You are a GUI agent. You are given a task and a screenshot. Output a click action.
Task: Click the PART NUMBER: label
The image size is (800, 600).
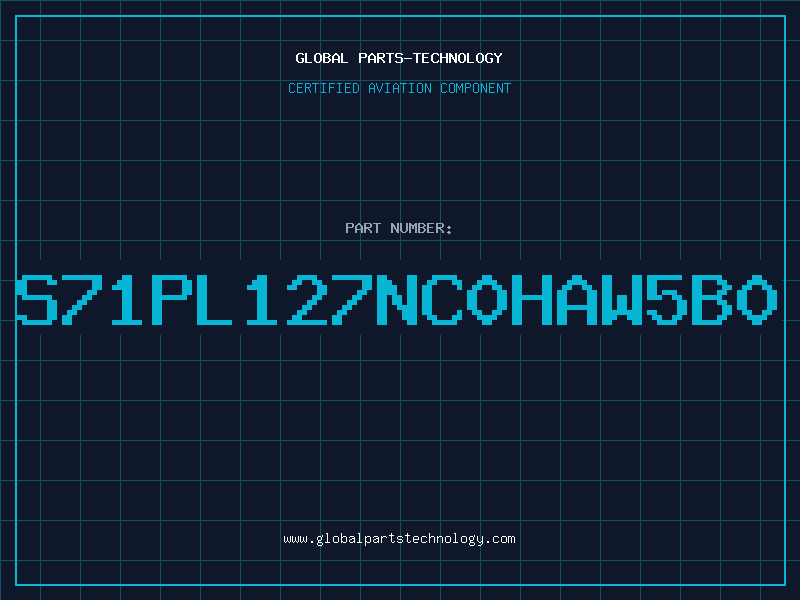point(399,228)
